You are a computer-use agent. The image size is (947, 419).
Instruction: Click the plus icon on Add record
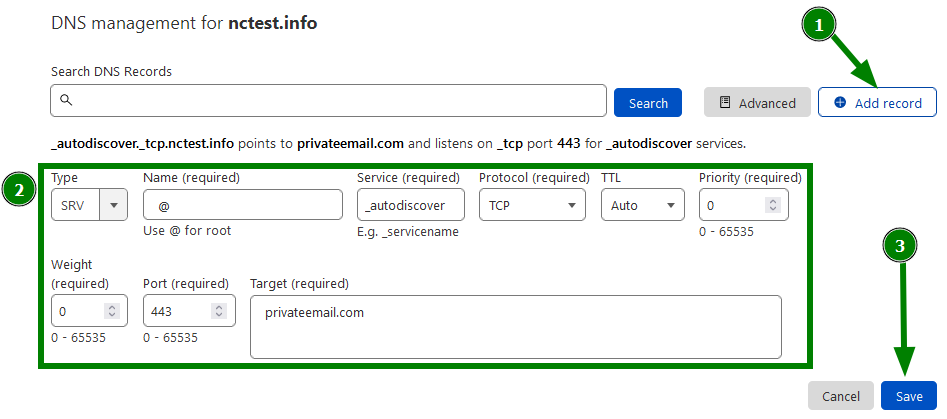point(839,103)
